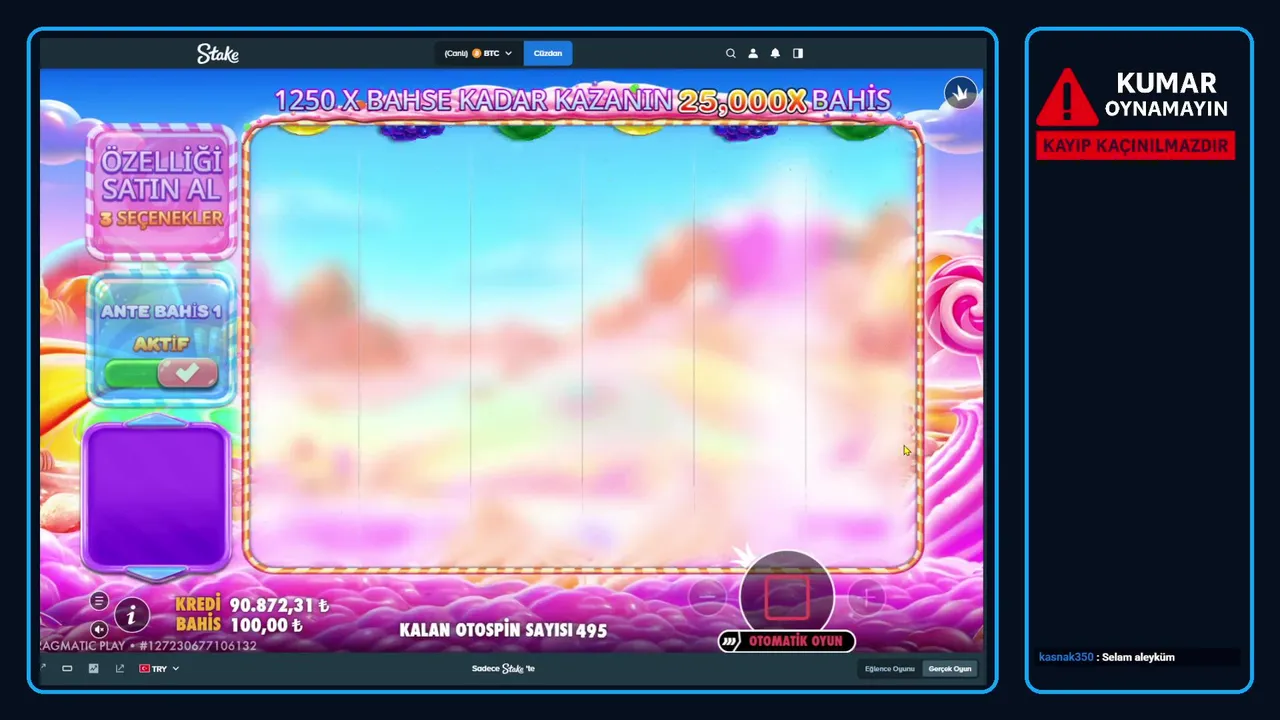This screenshot has width=1280, height=720.
Task: Click the Stake logo
Action: tap(217, 54)
